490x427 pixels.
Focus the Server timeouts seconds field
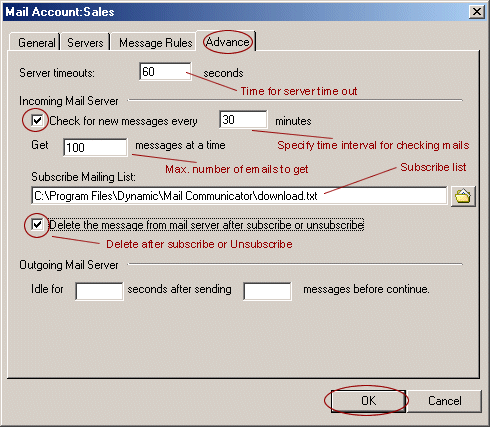coord(165,71)
